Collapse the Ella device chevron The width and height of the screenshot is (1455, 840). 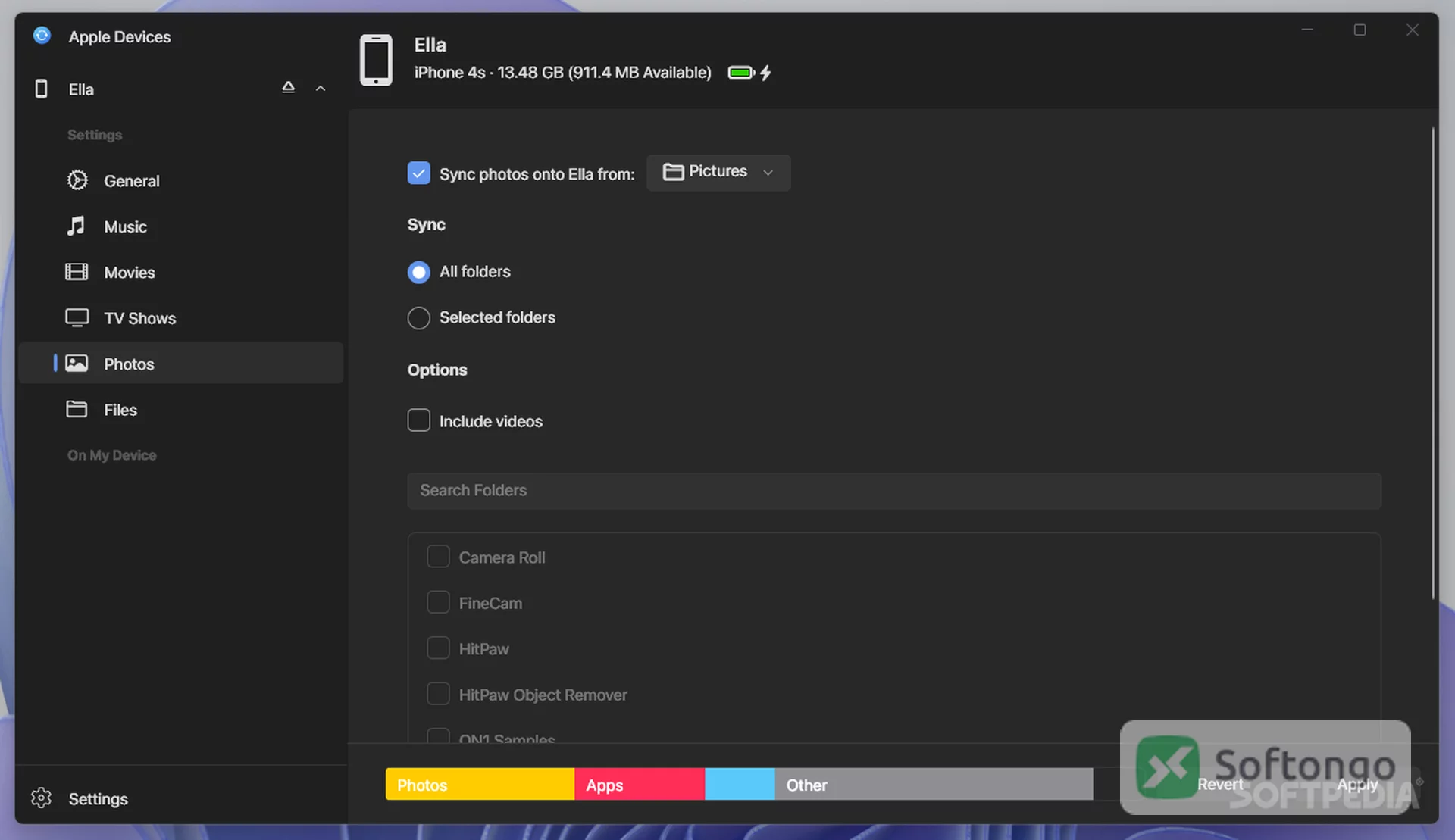point(321,89)
